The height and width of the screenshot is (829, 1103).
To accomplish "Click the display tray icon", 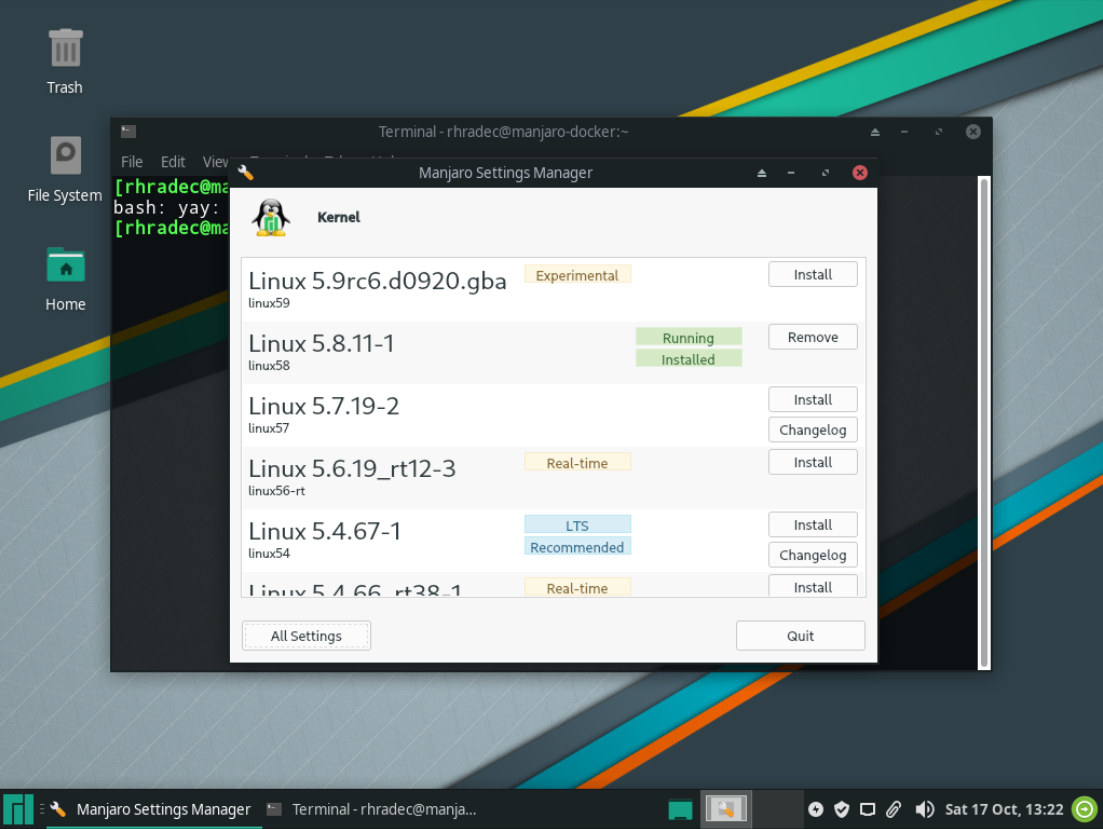I will coord(867,809).
